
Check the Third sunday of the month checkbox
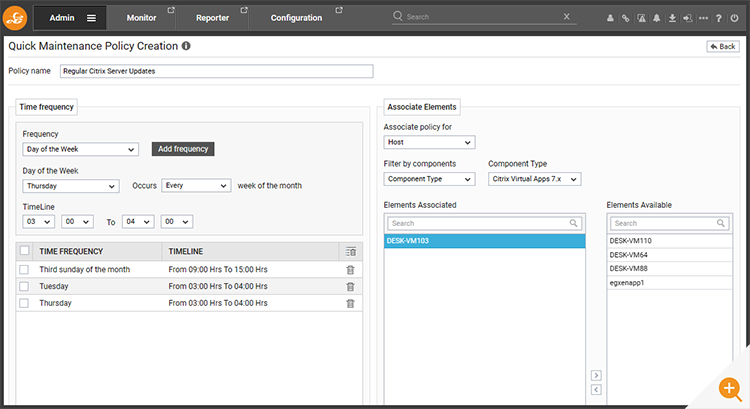pos(24,270)
